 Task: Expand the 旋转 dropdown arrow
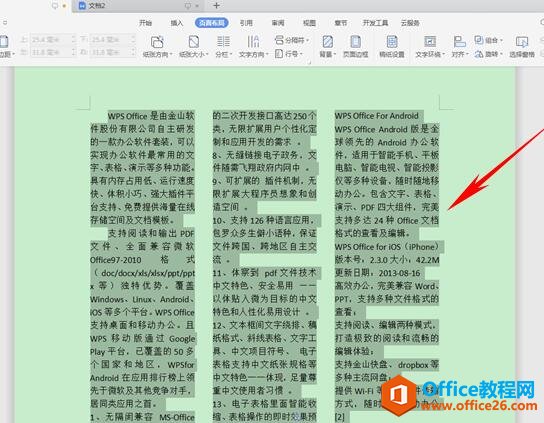502,54
